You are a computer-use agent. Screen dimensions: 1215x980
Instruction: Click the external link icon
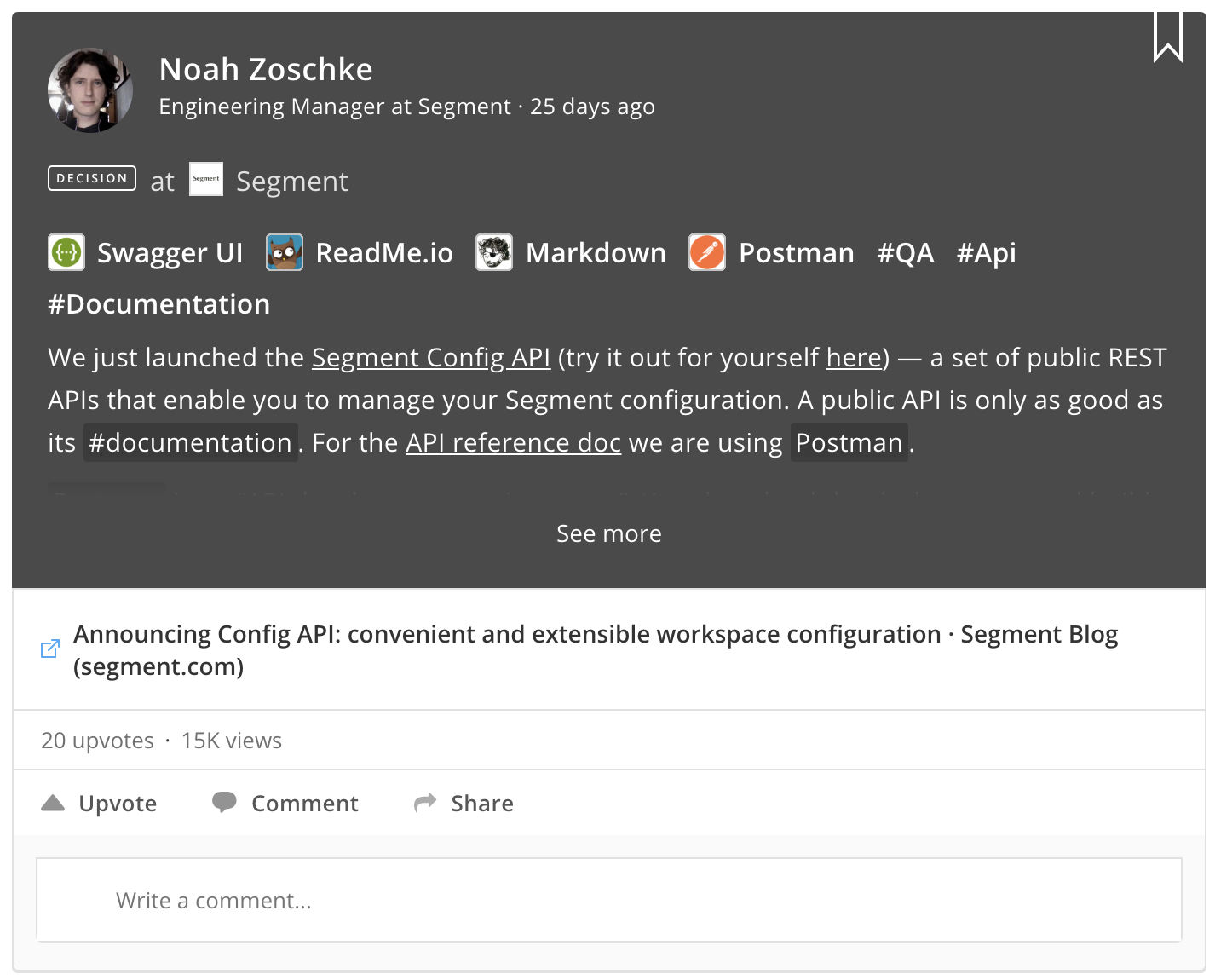click(50, 649)
